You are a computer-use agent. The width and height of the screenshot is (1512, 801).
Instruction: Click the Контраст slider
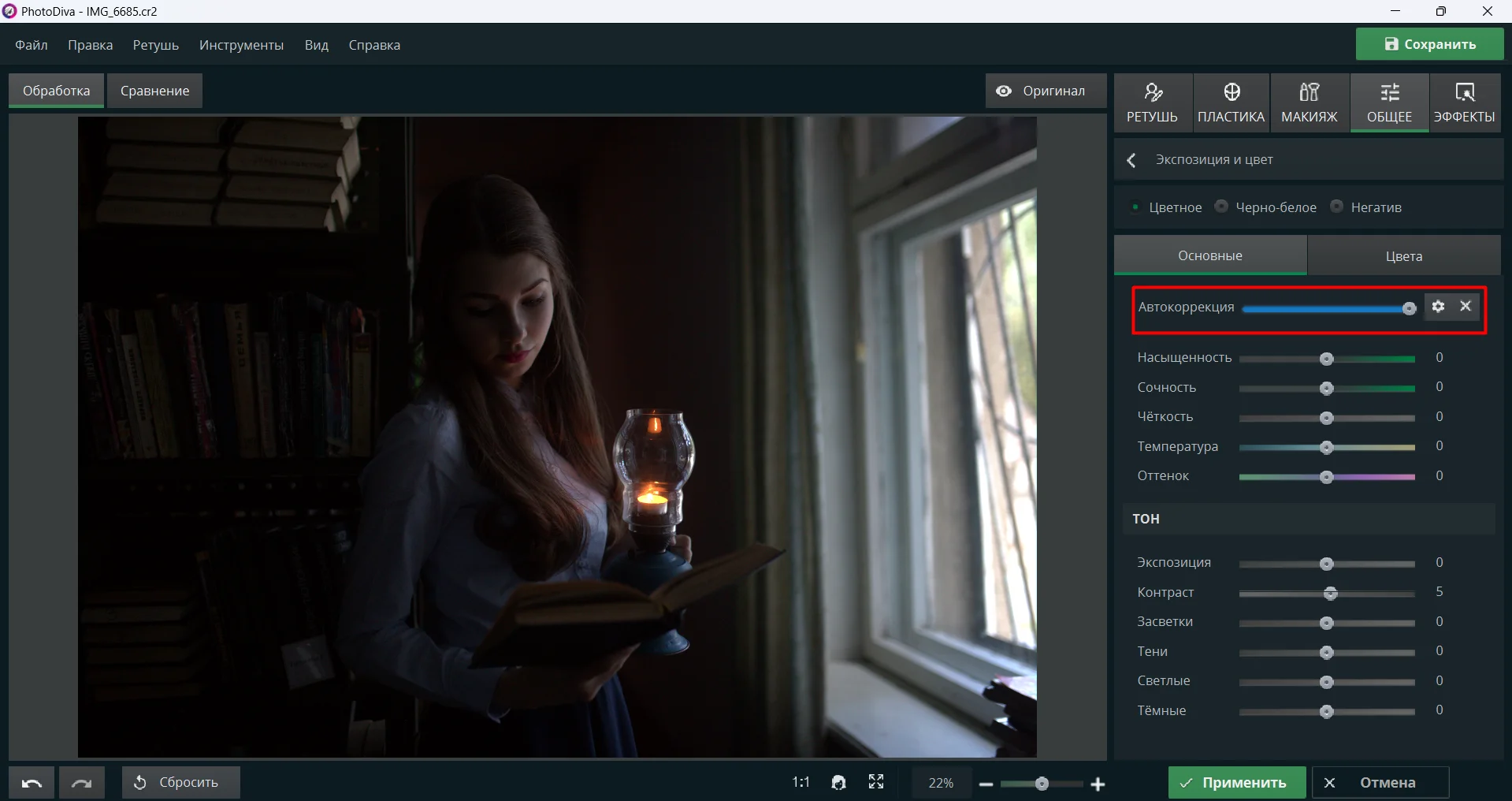pyautogui.click(x=1327, y=594)
